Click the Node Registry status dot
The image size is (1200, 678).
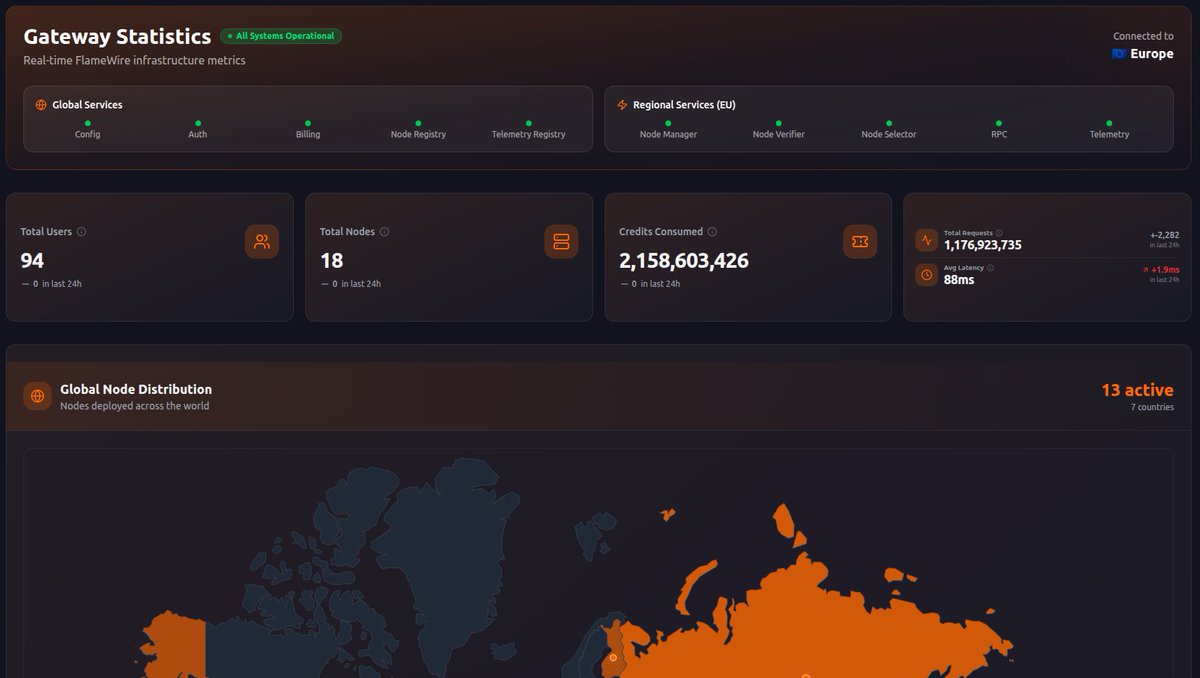coord(418,123)
